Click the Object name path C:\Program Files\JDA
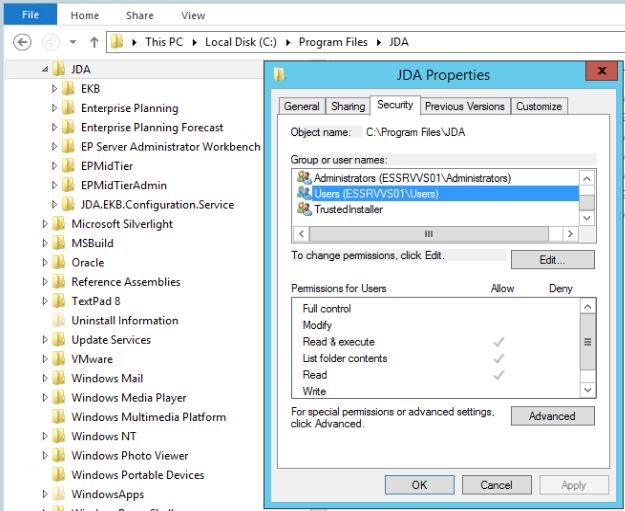625x511 pixels. 415,132
